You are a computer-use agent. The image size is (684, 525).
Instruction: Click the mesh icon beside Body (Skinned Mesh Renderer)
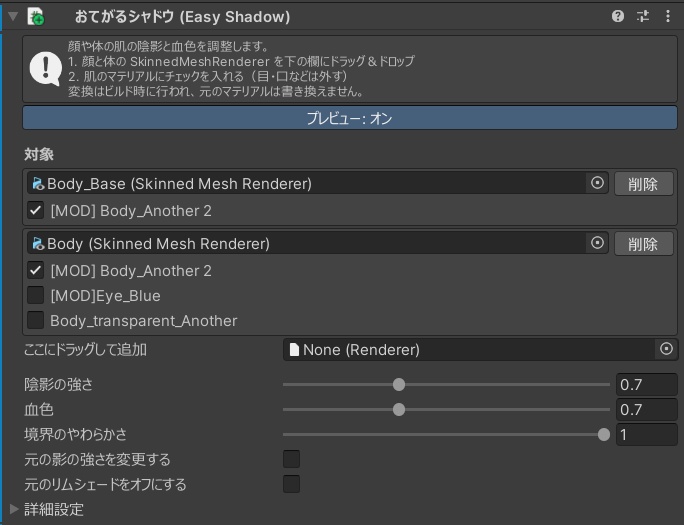[38, 244]
